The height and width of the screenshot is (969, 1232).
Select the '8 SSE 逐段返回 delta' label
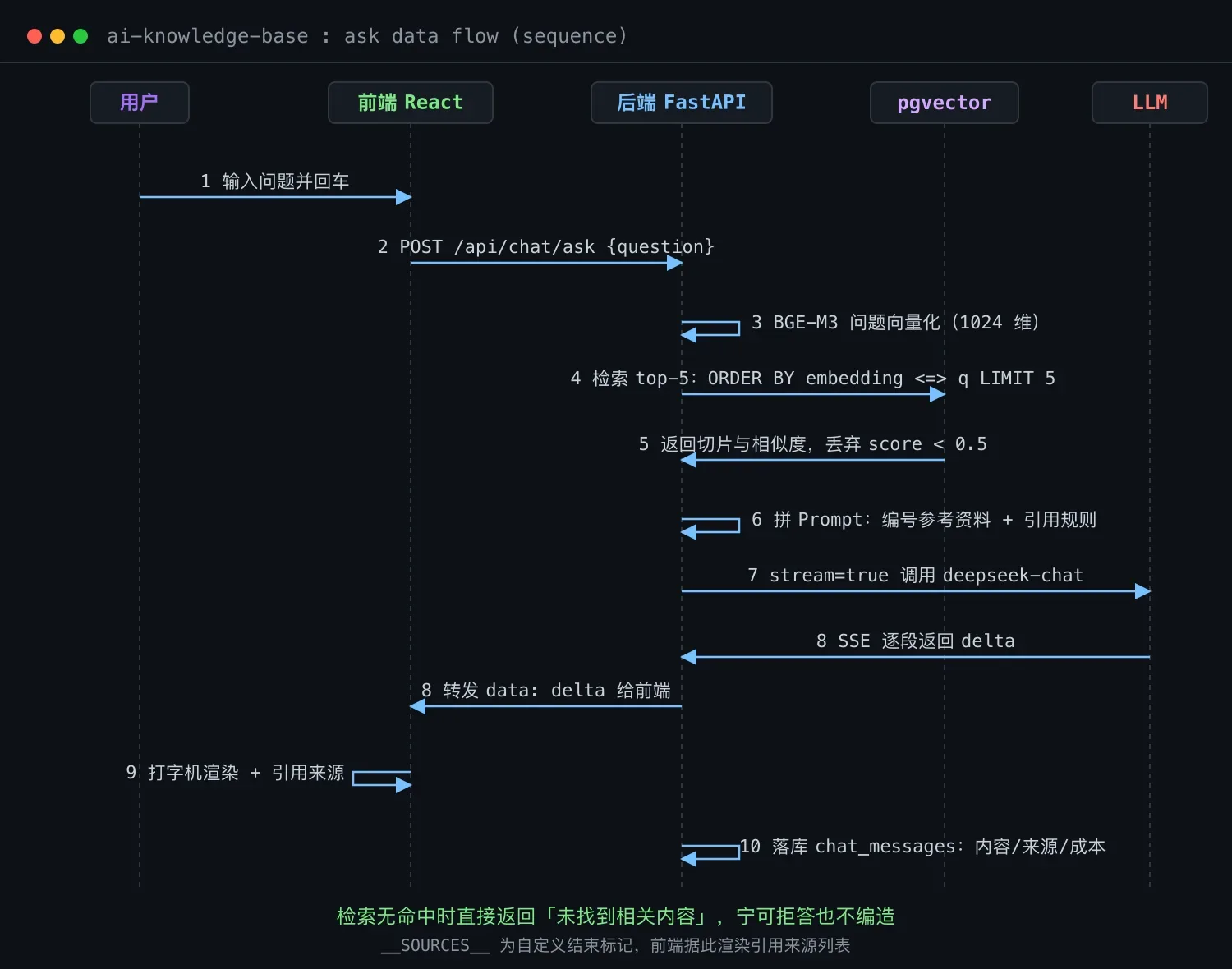916,641
